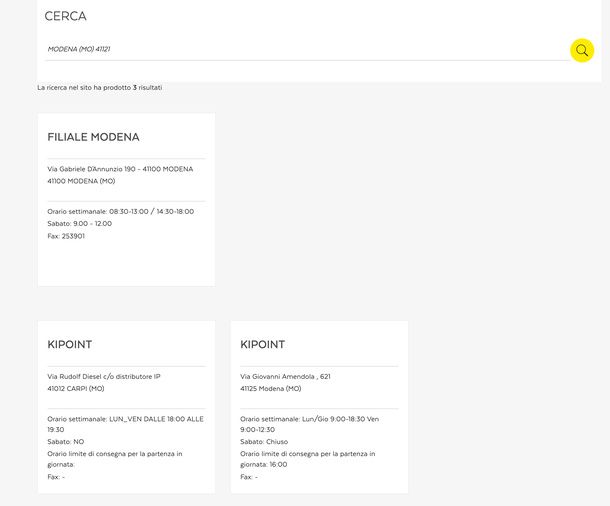The image size is (610, 506).
Task: Click the 41125 Modena (MO) line
Action: pos(271,389)
